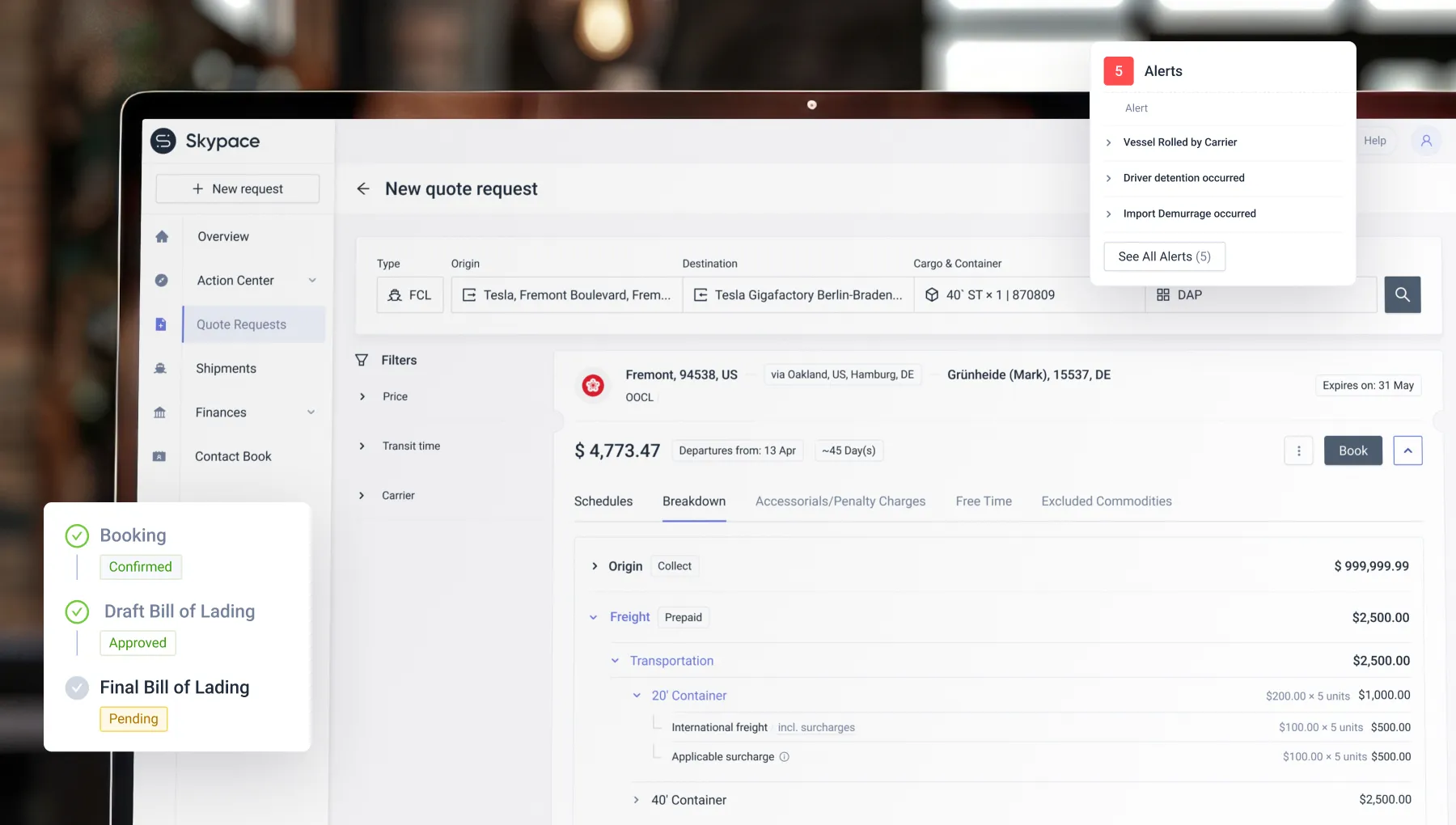Collapse the Freight breakdown row
The image size is (1456, 825).
point(593,617)
